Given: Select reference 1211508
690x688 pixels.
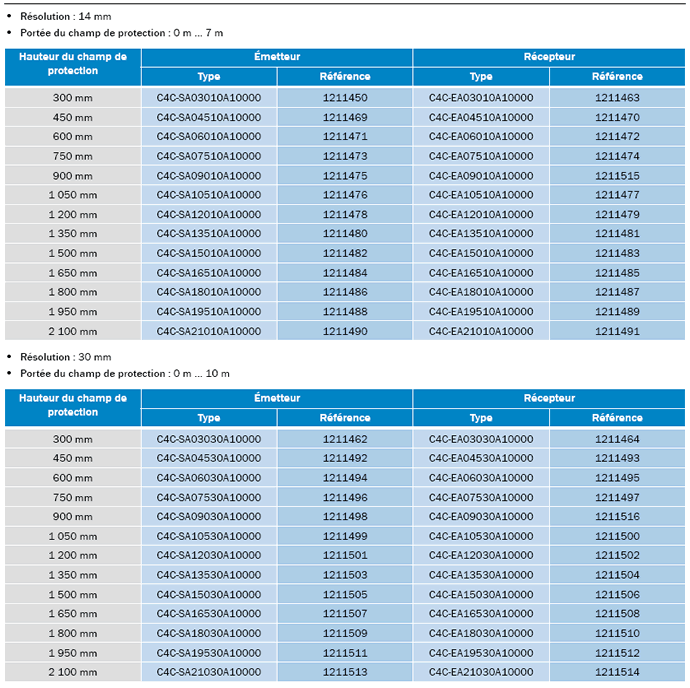Looking at the screenshot, I should tap(617, 614).
